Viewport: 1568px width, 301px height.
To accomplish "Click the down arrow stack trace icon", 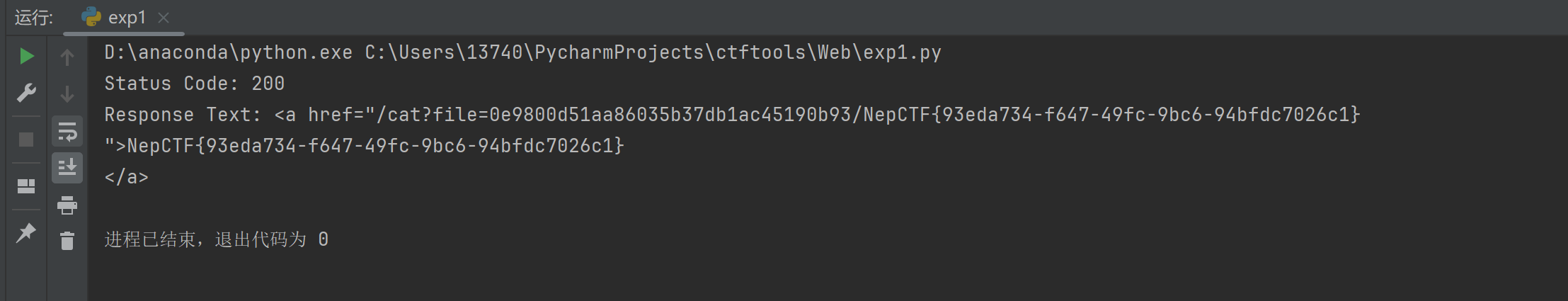I will [67, 93].
